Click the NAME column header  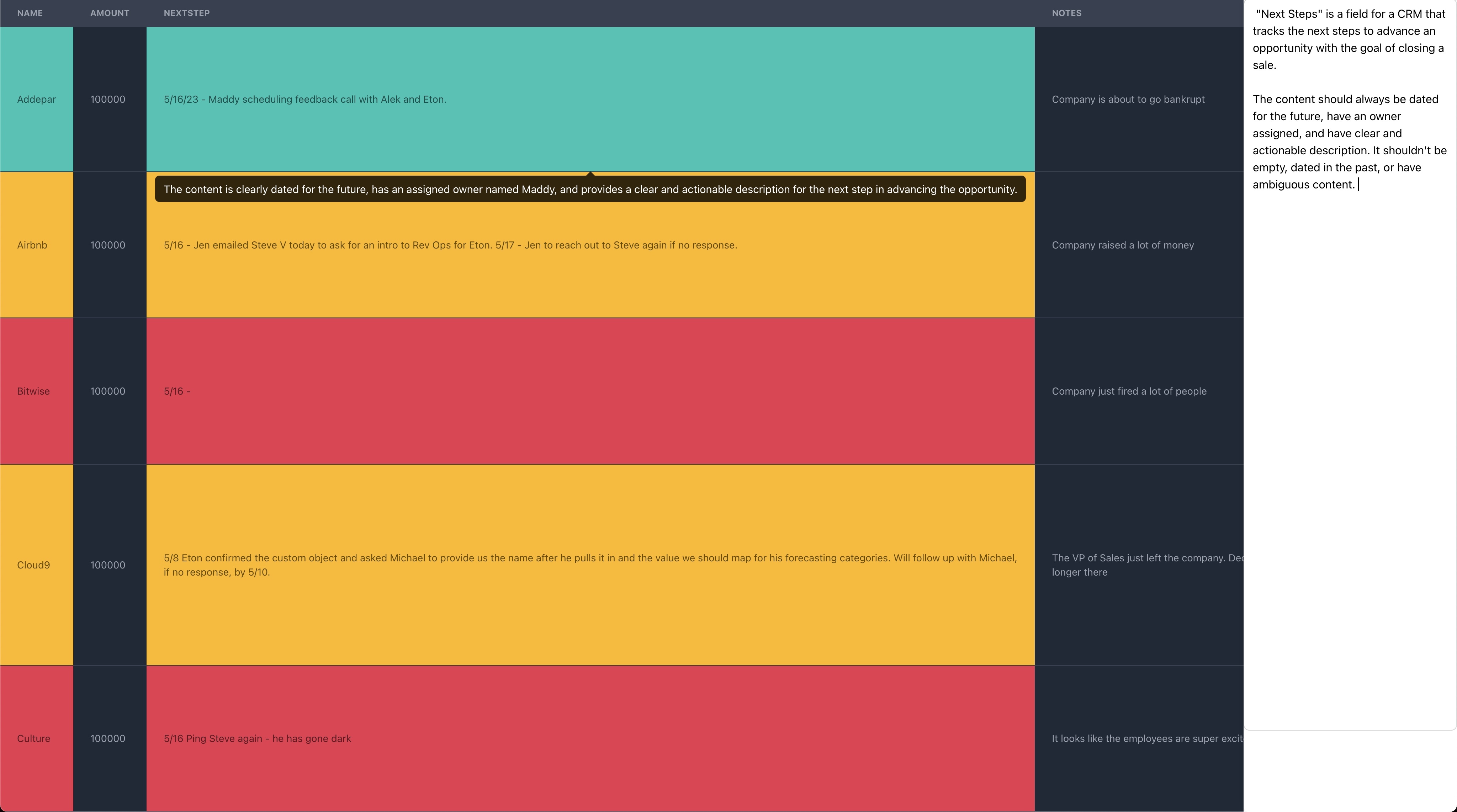click(30, 13)
